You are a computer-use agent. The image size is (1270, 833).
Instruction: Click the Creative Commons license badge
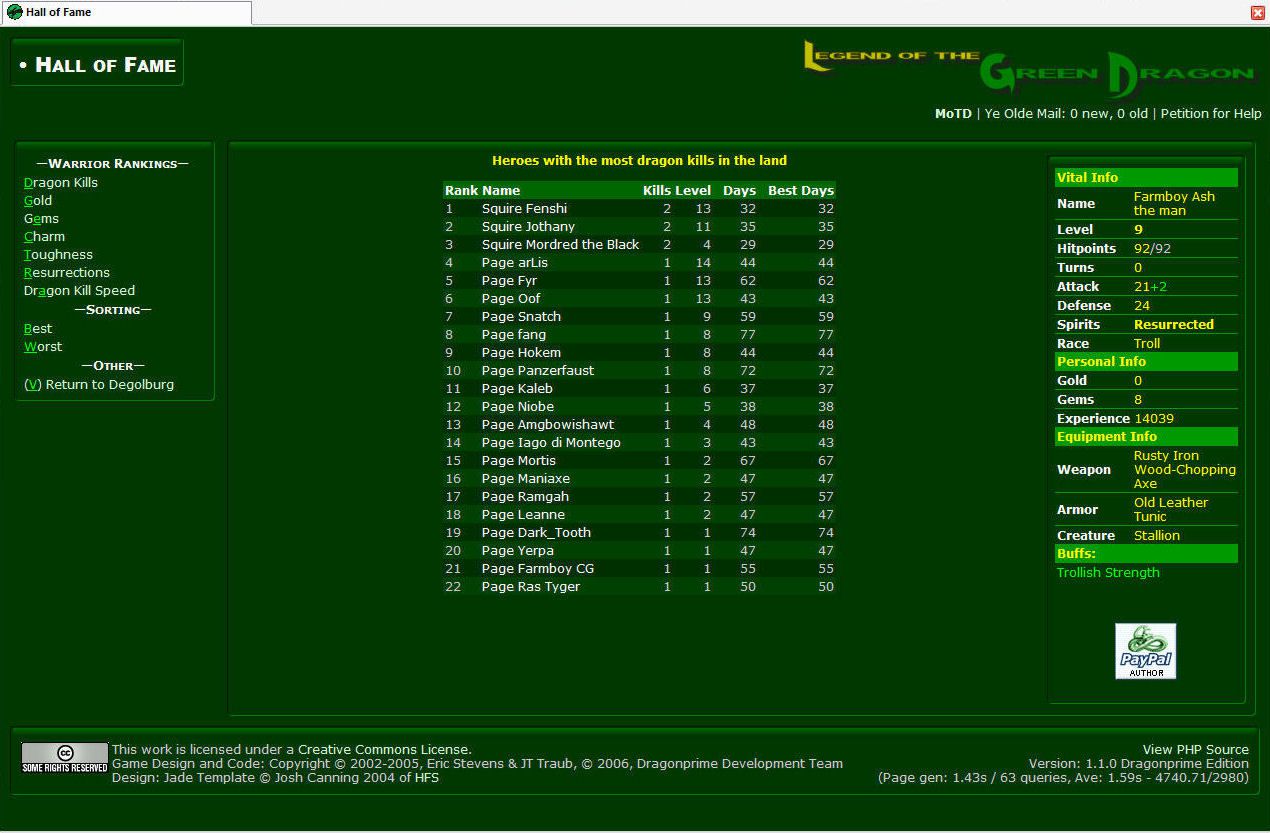pos(65,758)
